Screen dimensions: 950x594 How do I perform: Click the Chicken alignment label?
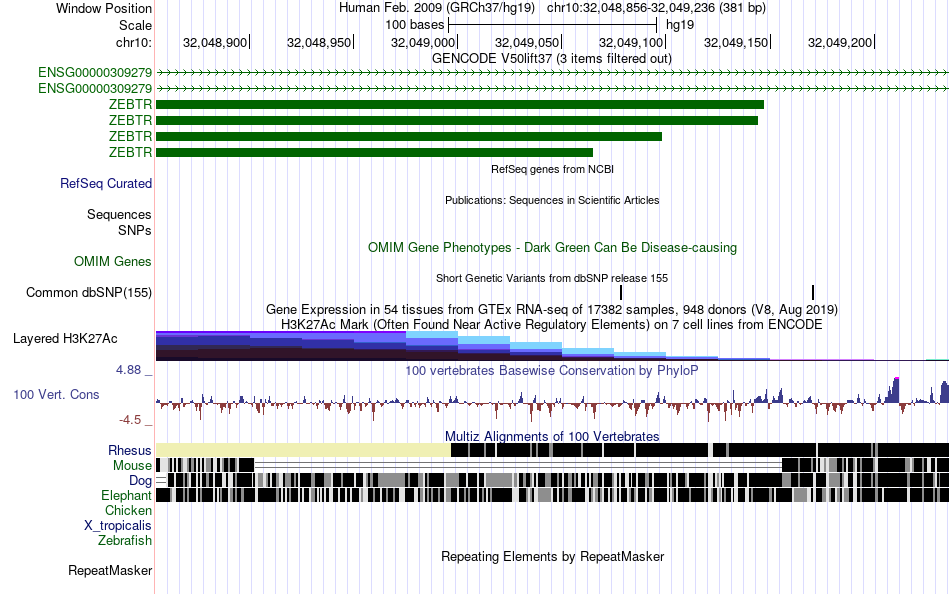pyautogui.click(x=128, y=510)
